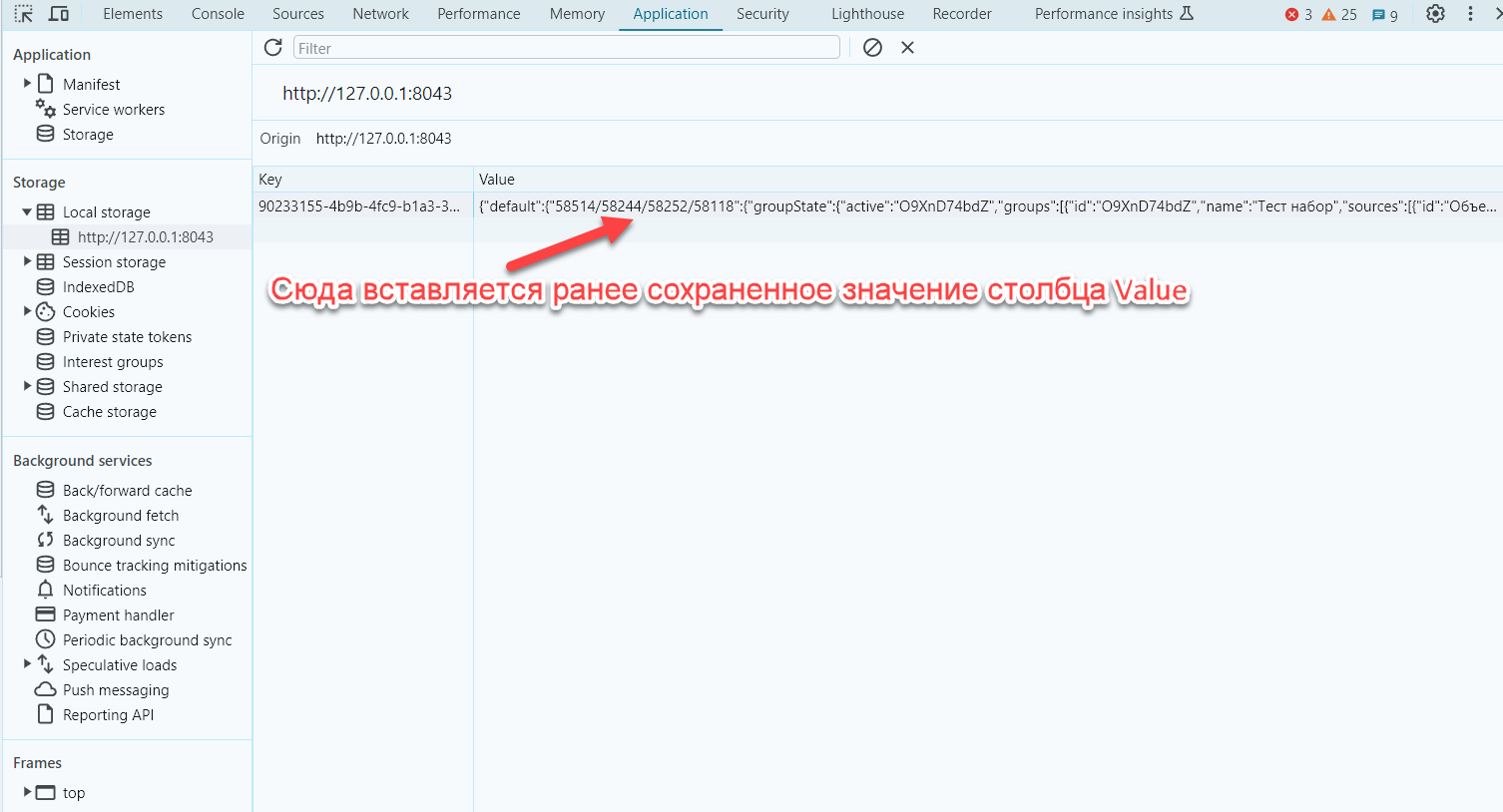Click the warnings count triangle badge
This screenshot has height=812, width=1503.
[1339, 15]
